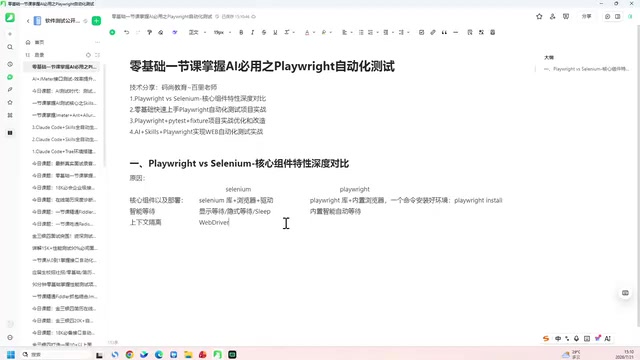Click the undo arrow in toolbar
640x360 pixels.
127,32
